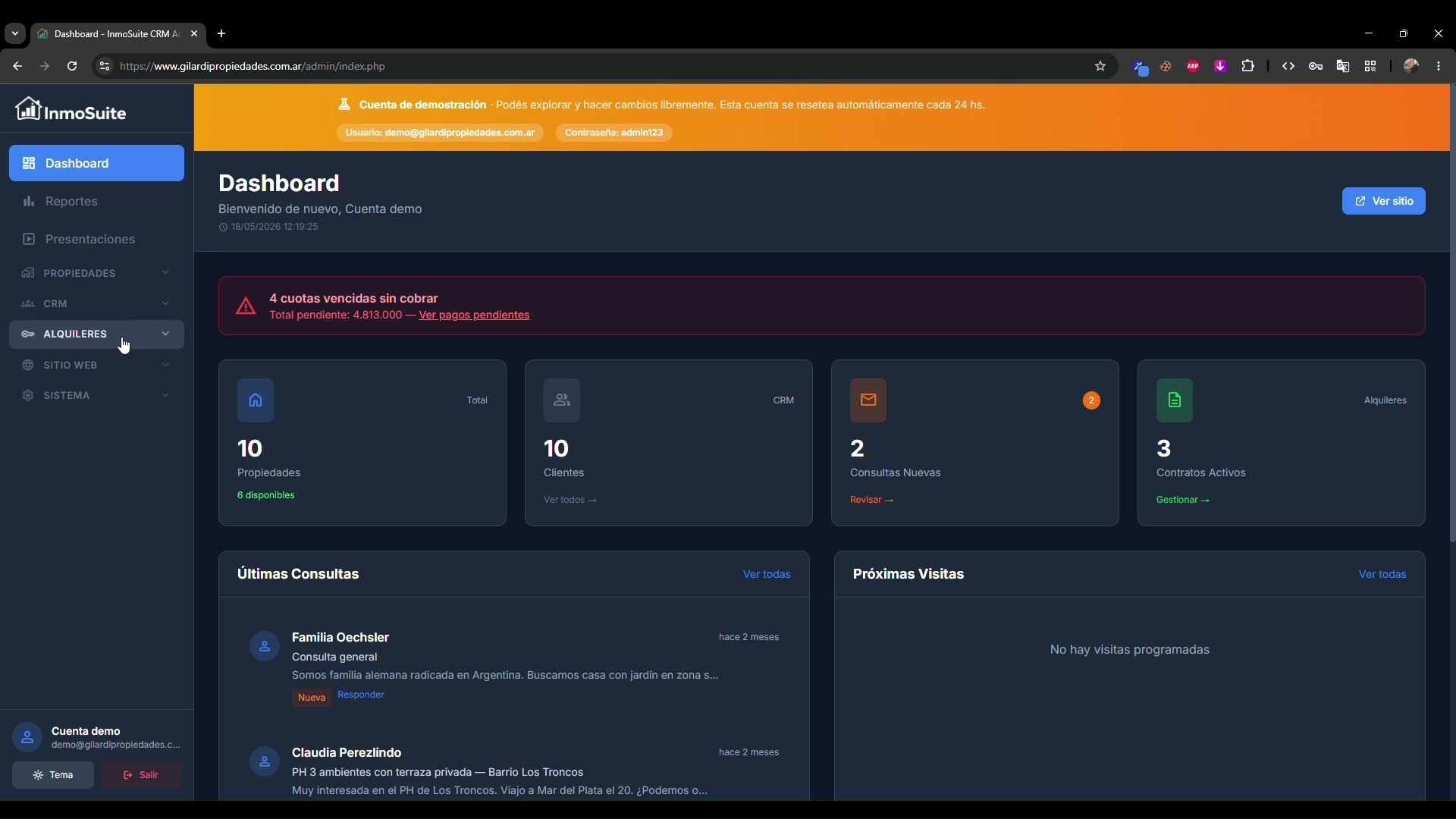Image resolution: width=1456 pixels, height=819 pixels.
Task: Click the password key icon in toolbar
Action: tap(1316, 66)
